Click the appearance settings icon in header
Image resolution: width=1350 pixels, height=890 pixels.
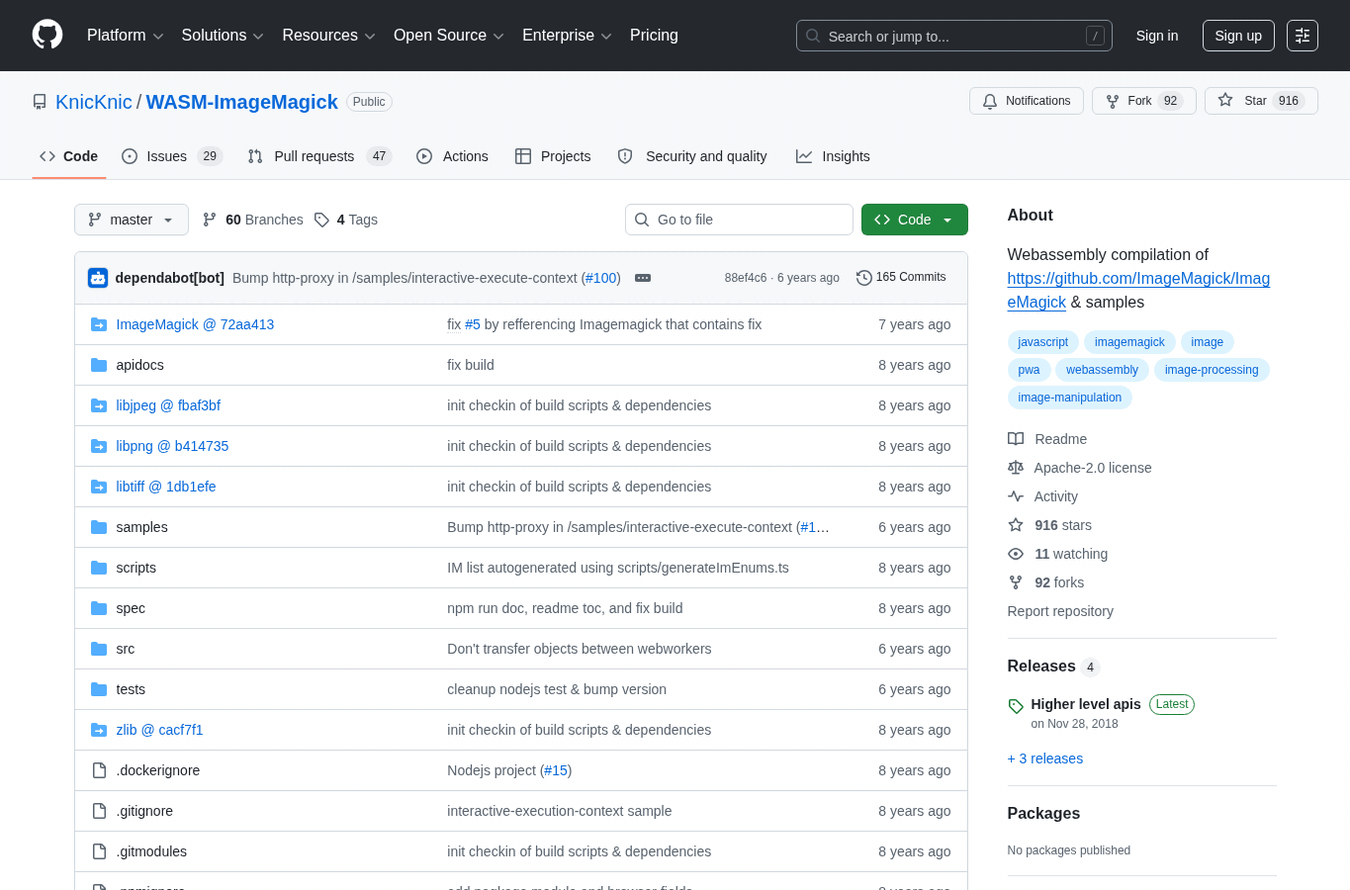pyautogui.click(x=1302, y=36)
